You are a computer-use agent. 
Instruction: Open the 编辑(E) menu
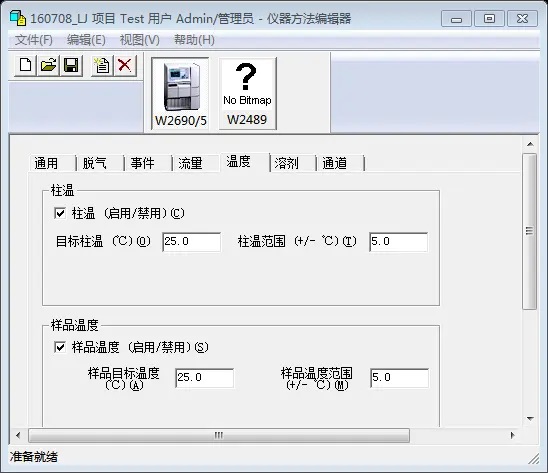86,40
